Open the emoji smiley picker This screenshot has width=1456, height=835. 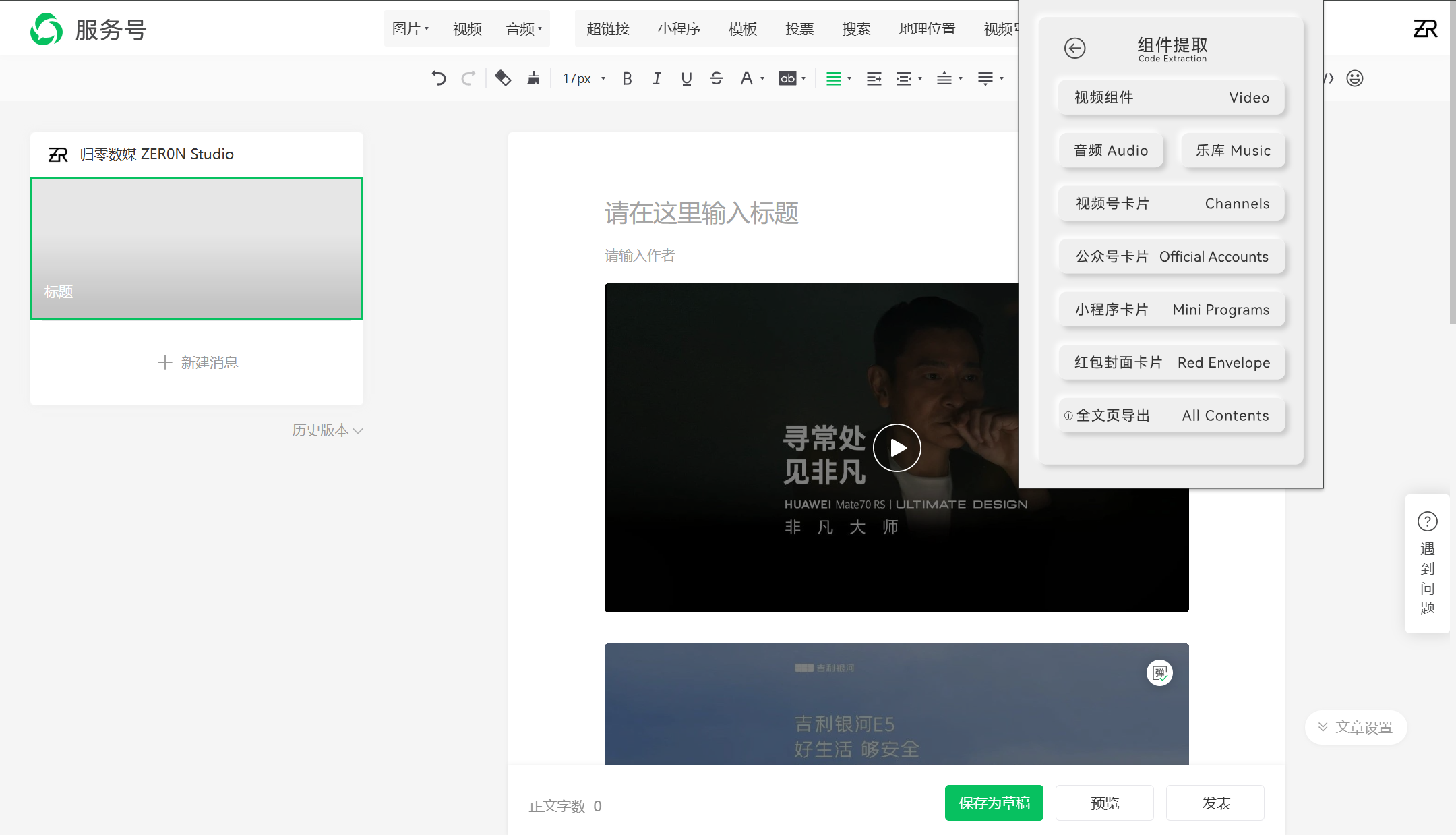point(1355,78)
